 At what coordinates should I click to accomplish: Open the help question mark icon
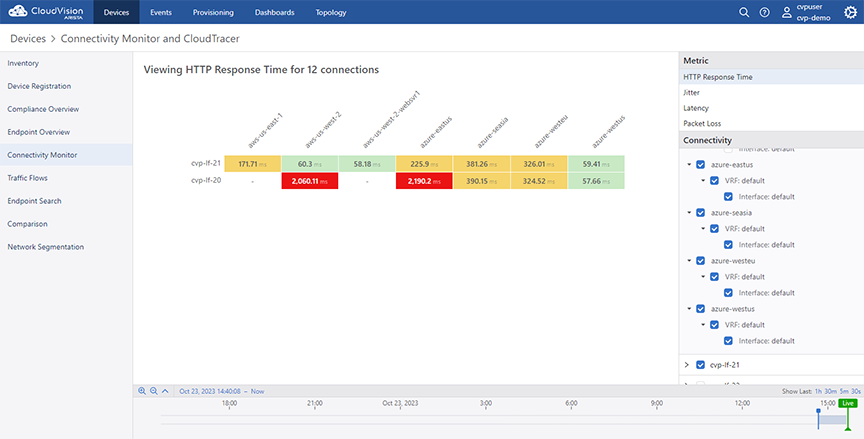pos(764,12)
